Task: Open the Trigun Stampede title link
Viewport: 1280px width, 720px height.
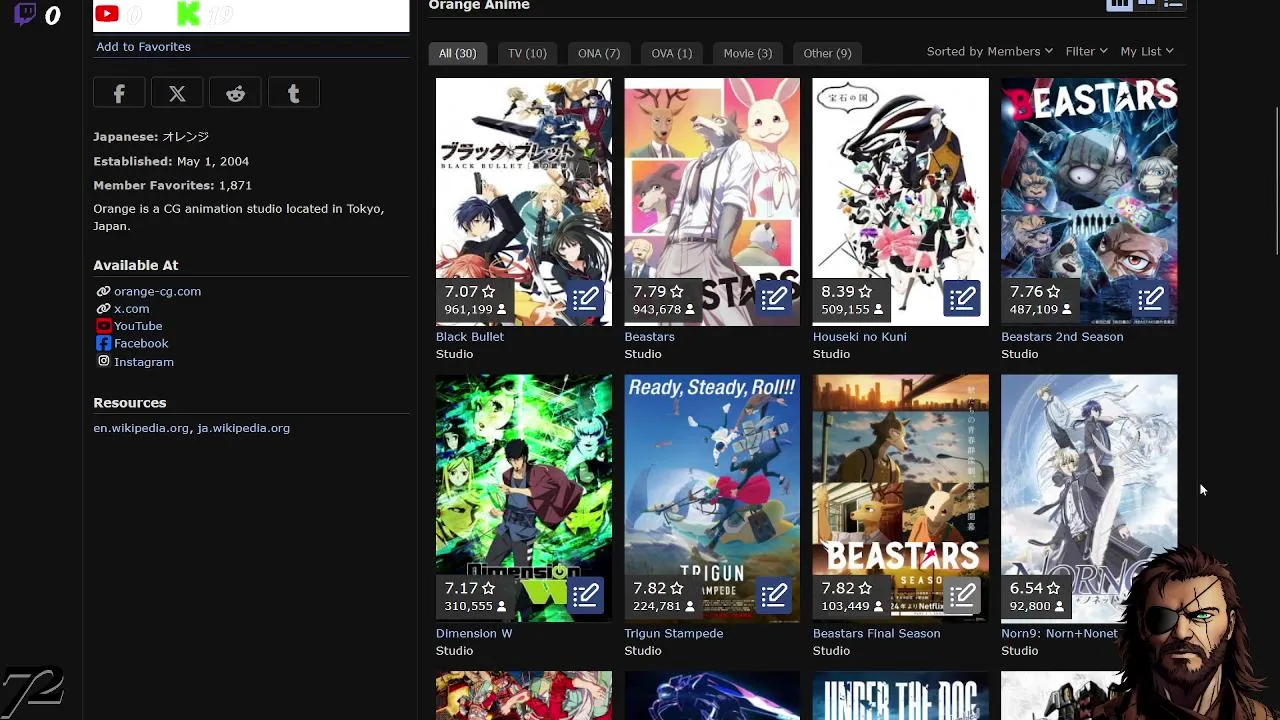Action: (x=674, y=633)
